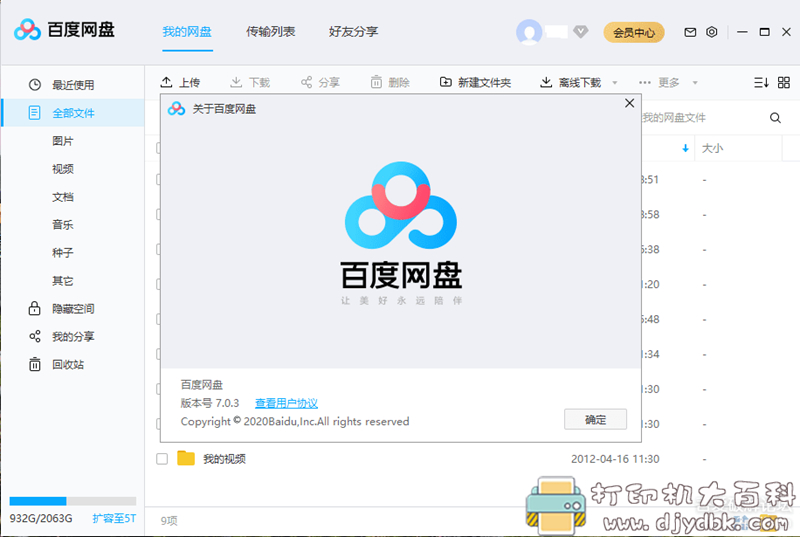Click the share toolbar icon
Viewport: 800px width, 537px height.
306,82
